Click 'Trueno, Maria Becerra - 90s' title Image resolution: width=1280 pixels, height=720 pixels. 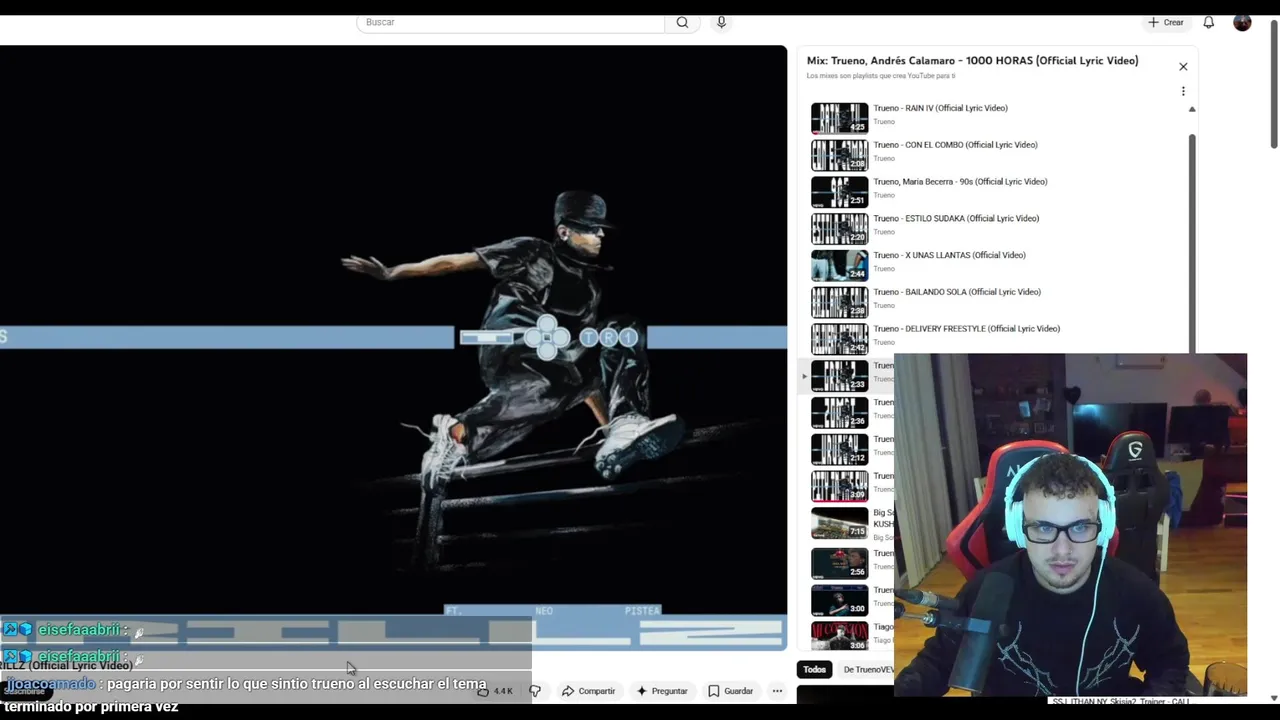[960, 182]
